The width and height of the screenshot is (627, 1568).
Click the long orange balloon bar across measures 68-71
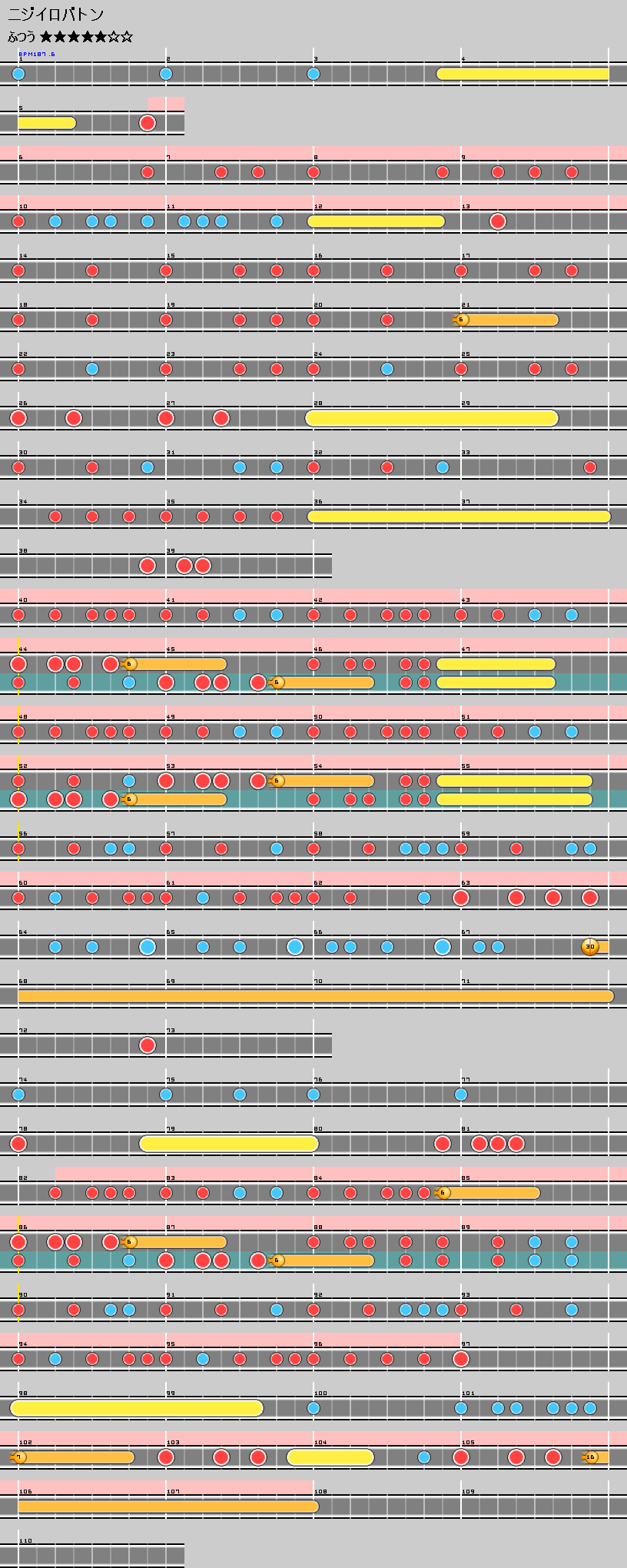(315, 996)
